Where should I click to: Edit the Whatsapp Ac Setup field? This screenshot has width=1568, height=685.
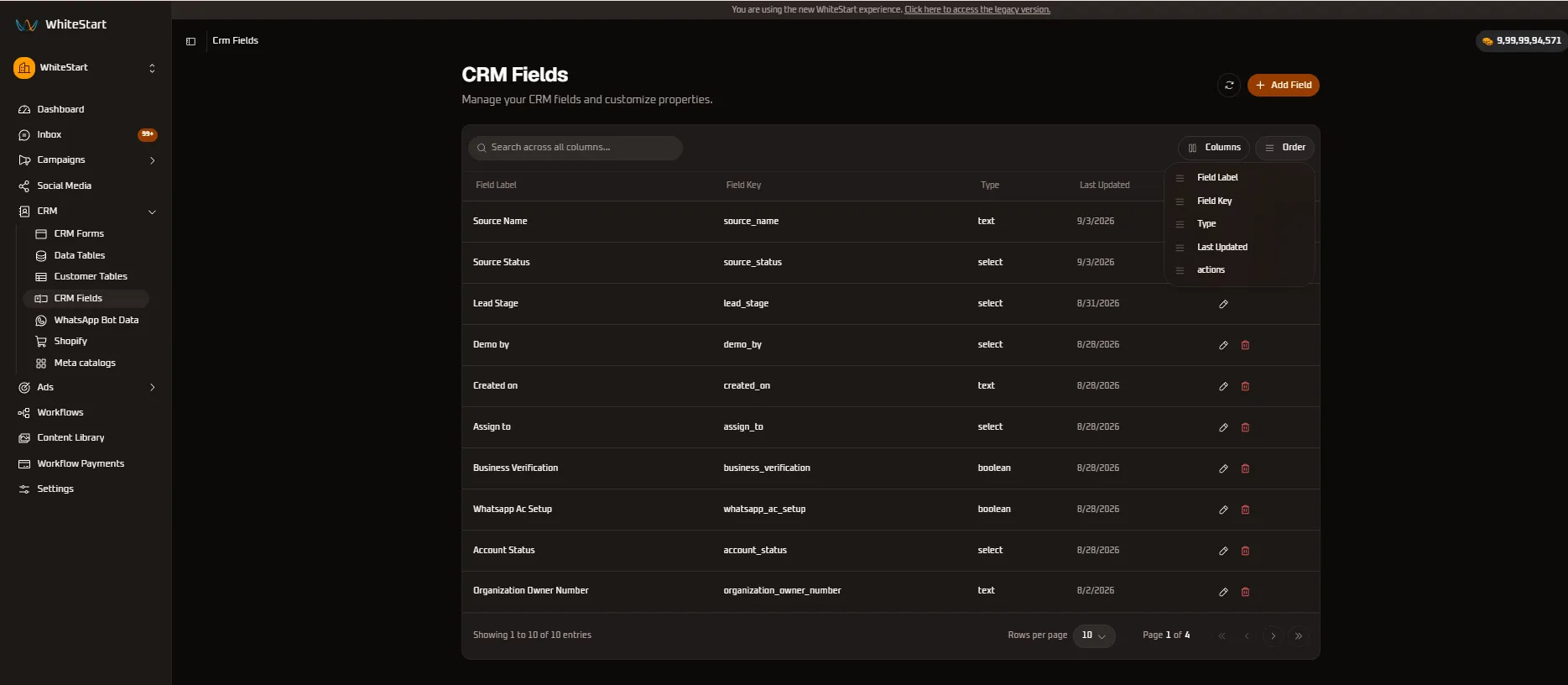pyautogui.click(x=1223, y=510)
